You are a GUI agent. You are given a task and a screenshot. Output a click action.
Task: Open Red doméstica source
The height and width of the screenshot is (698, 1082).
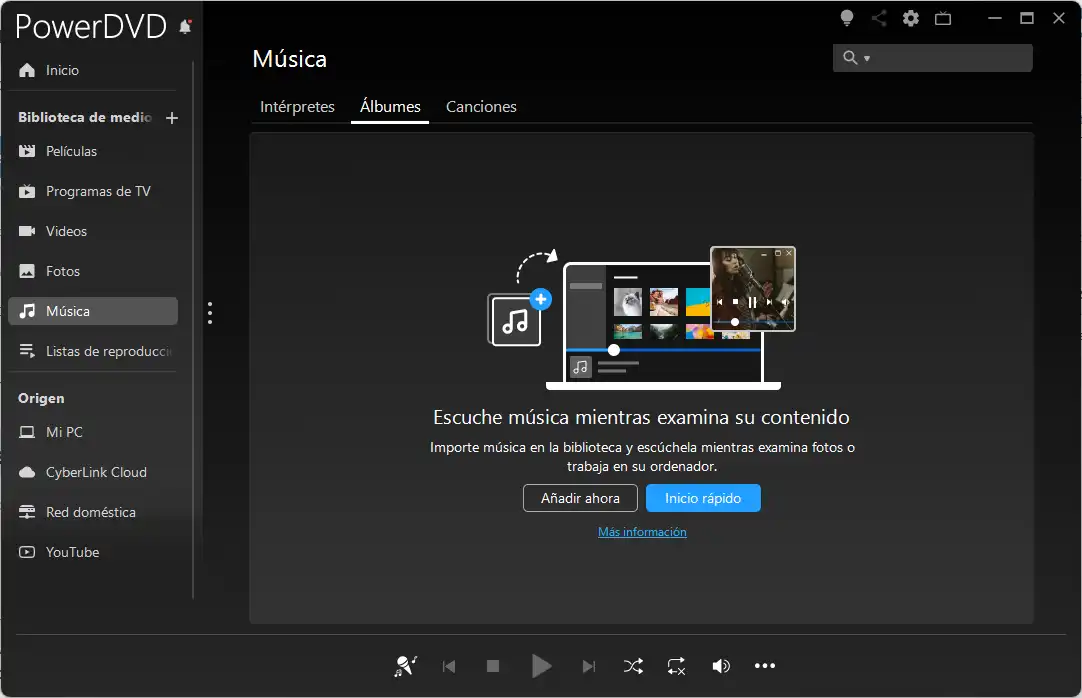coord(92,512)
